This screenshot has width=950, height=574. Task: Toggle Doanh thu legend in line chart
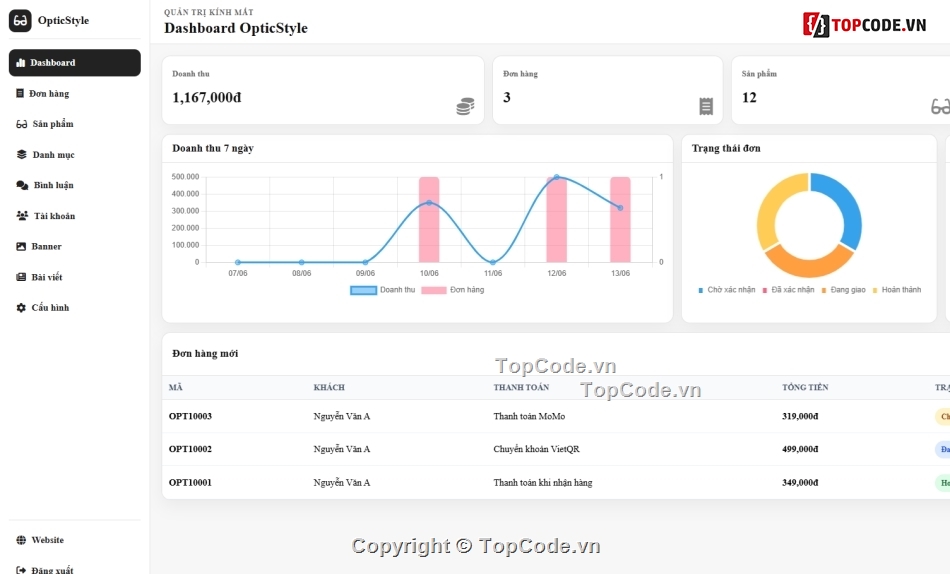click(x=382, y=290)
